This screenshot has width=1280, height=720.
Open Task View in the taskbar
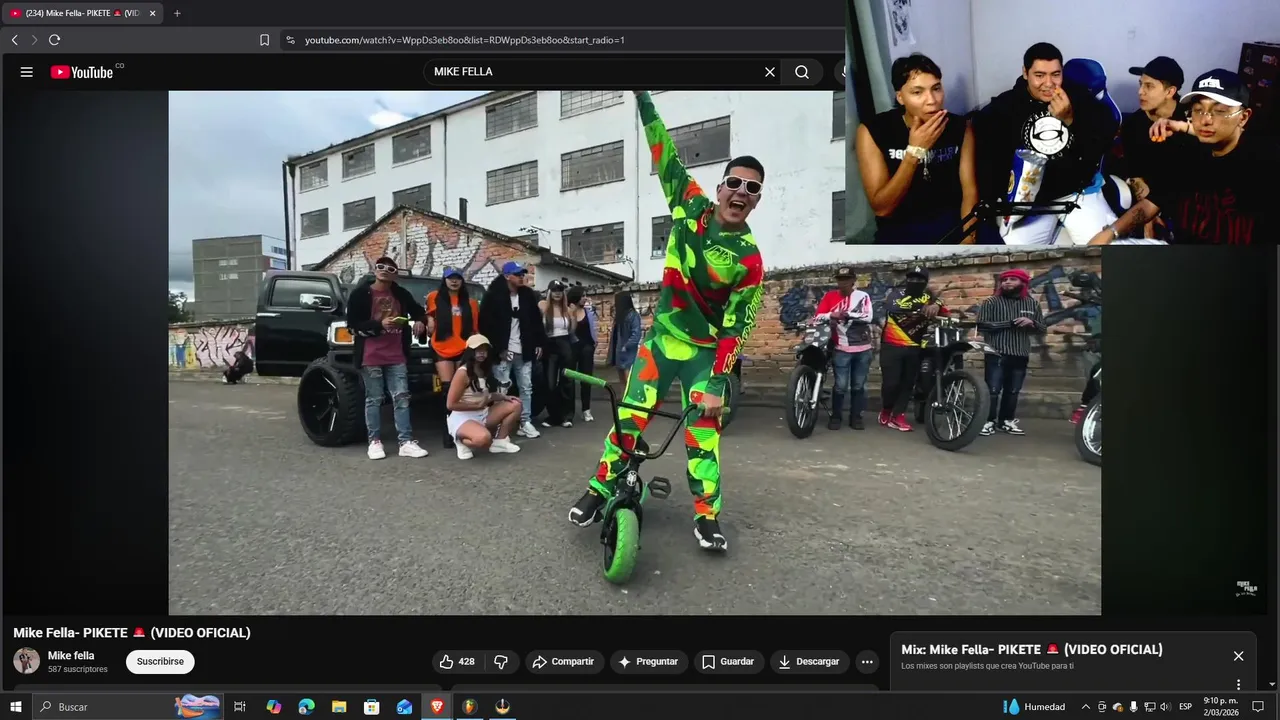pos(240,707)
